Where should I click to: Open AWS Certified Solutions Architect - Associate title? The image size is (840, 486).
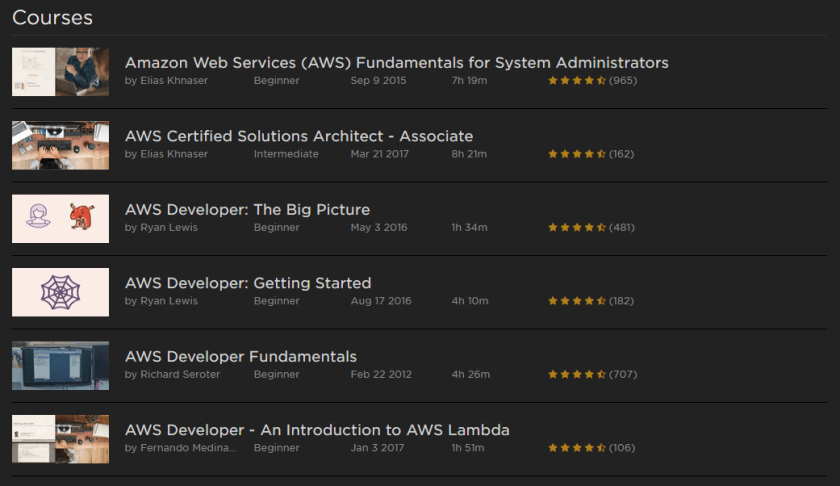pyautogui.click(x=298, y=136)
